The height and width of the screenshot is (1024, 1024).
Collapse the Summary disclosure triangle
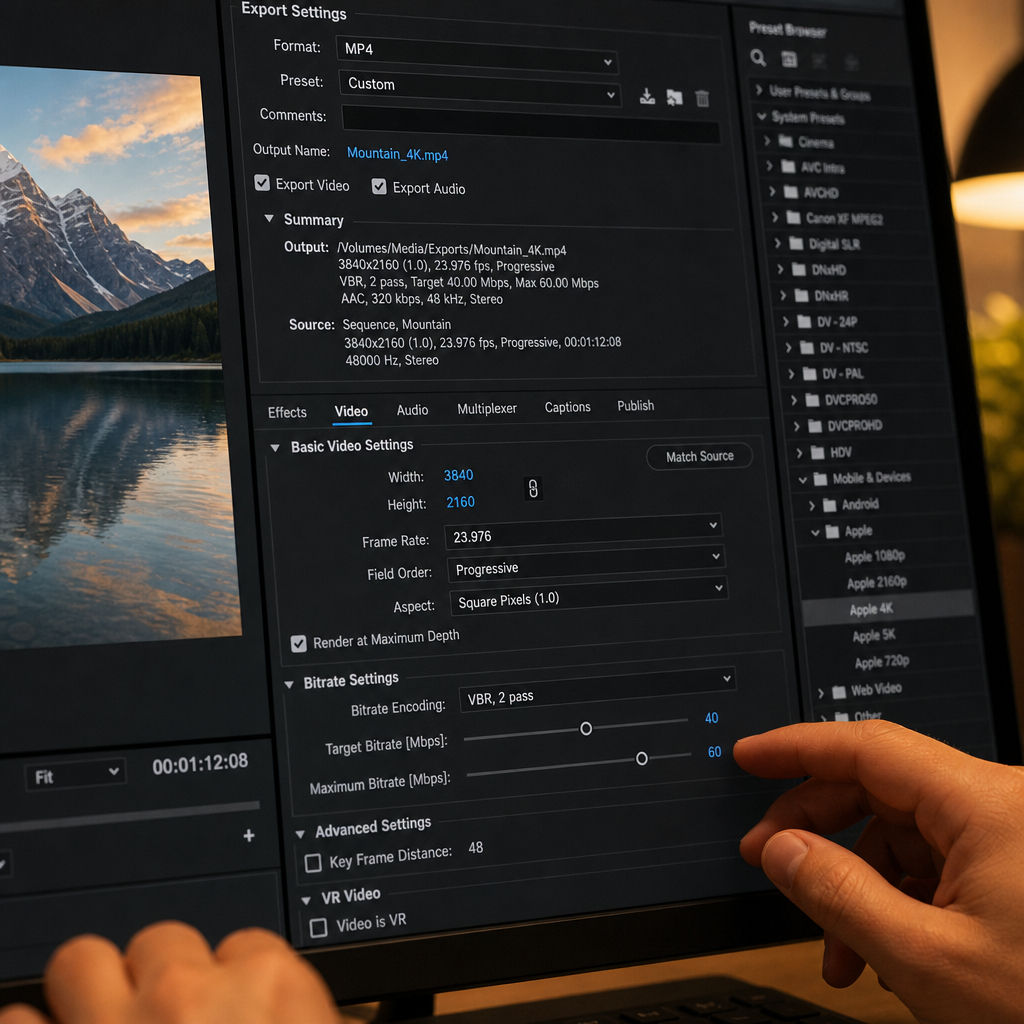(269, 219)
